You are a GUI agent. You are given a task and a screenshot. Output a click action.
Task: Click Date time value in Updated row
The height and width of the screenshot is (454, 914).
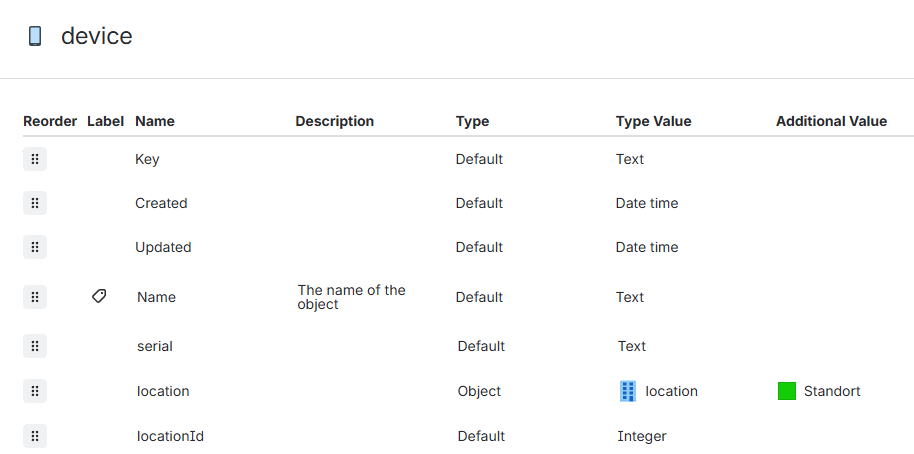[x=647, y=247]
